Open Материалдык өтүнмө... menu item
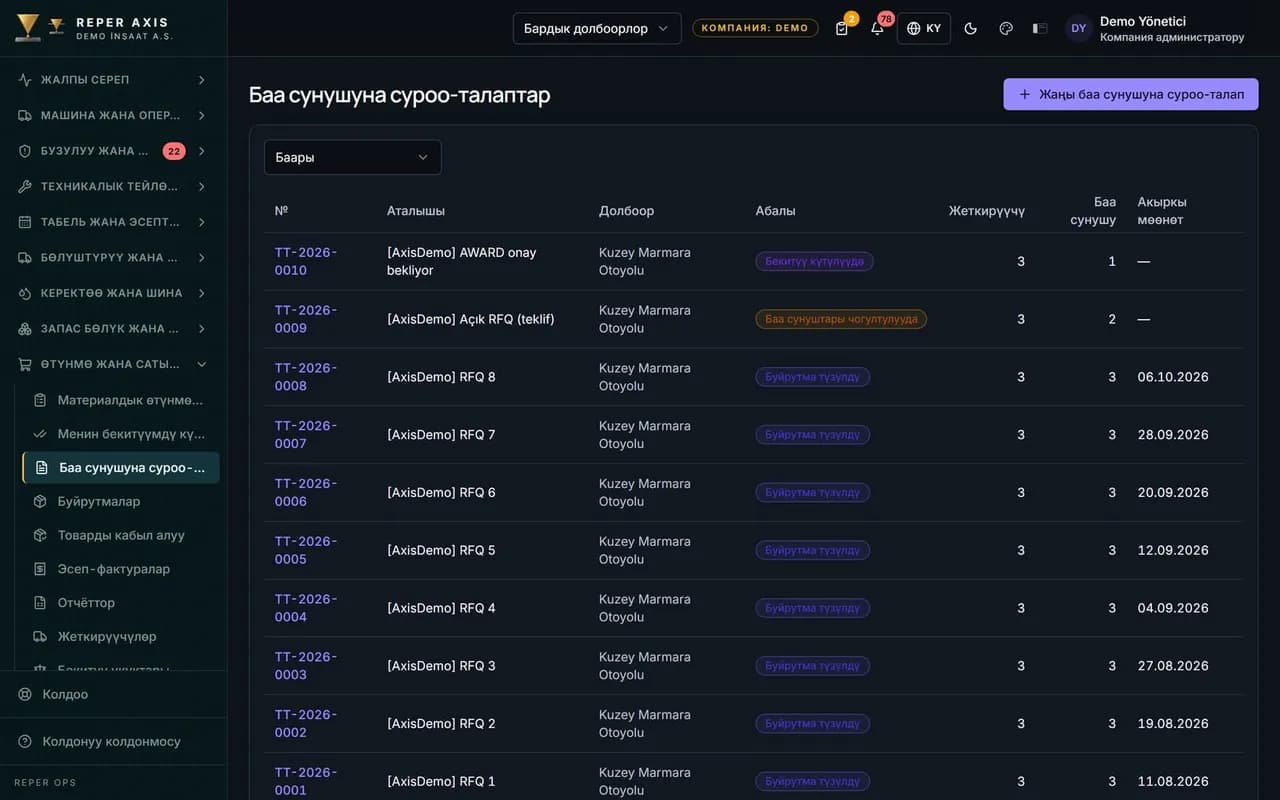Image resolution: width=1280 pixels, height=800 pixels. 121,400
